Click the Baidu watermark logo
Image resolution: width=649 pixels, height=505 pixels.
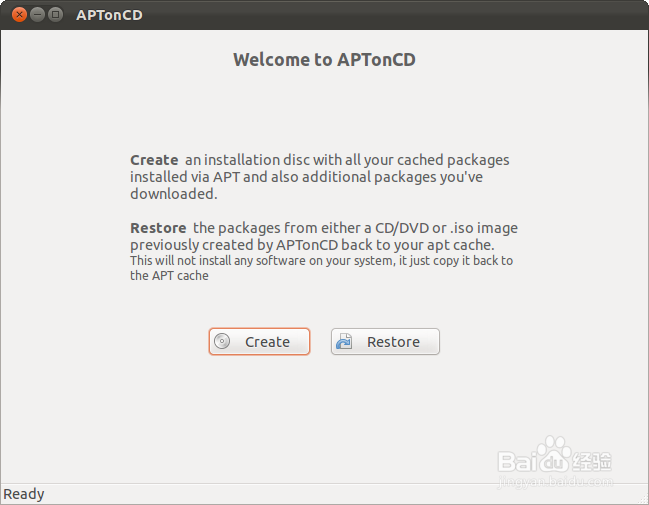pos(555,457)
